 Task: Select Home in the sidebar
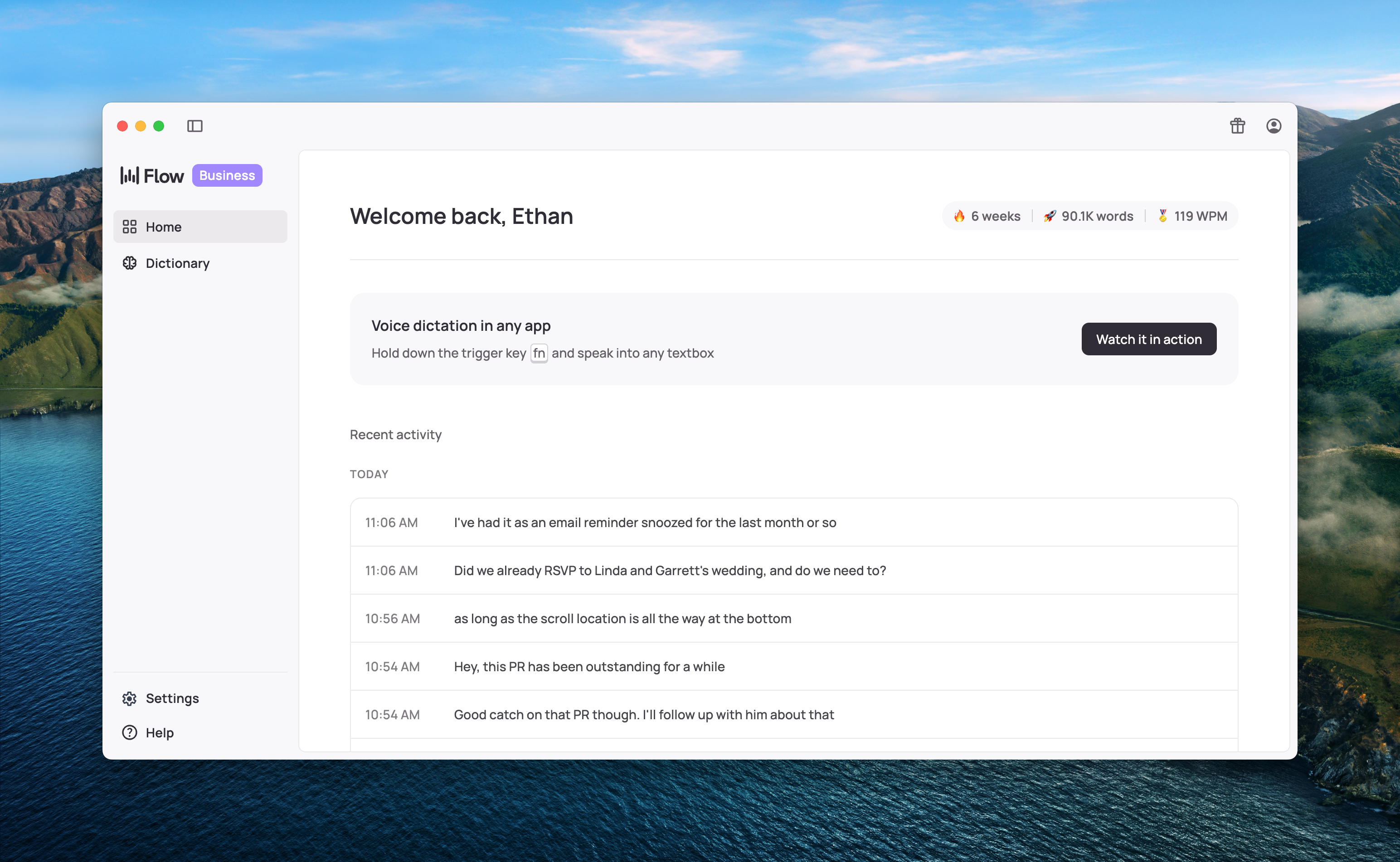coord(200,227)
